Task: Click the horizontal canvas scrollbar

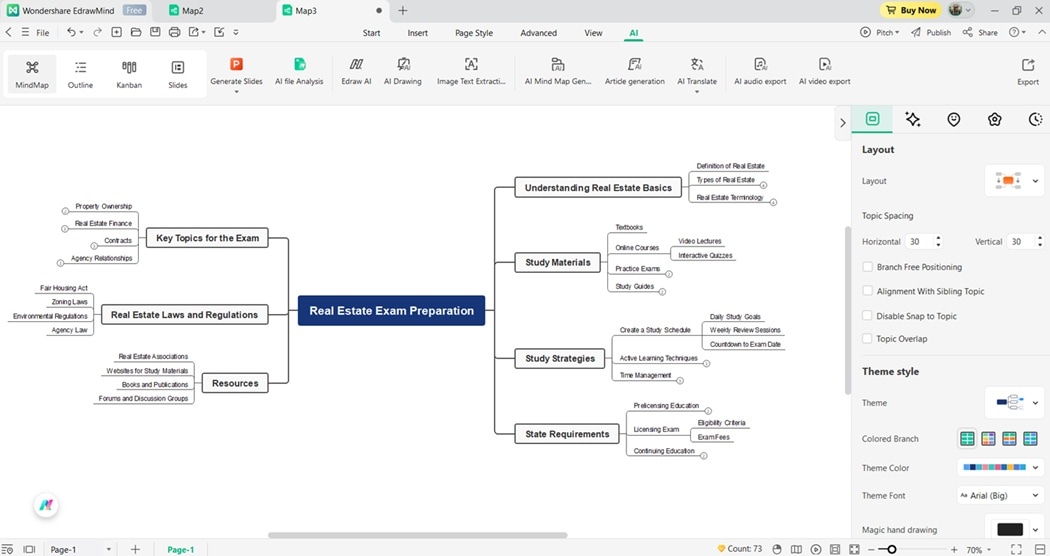Action: click(417, 535)
